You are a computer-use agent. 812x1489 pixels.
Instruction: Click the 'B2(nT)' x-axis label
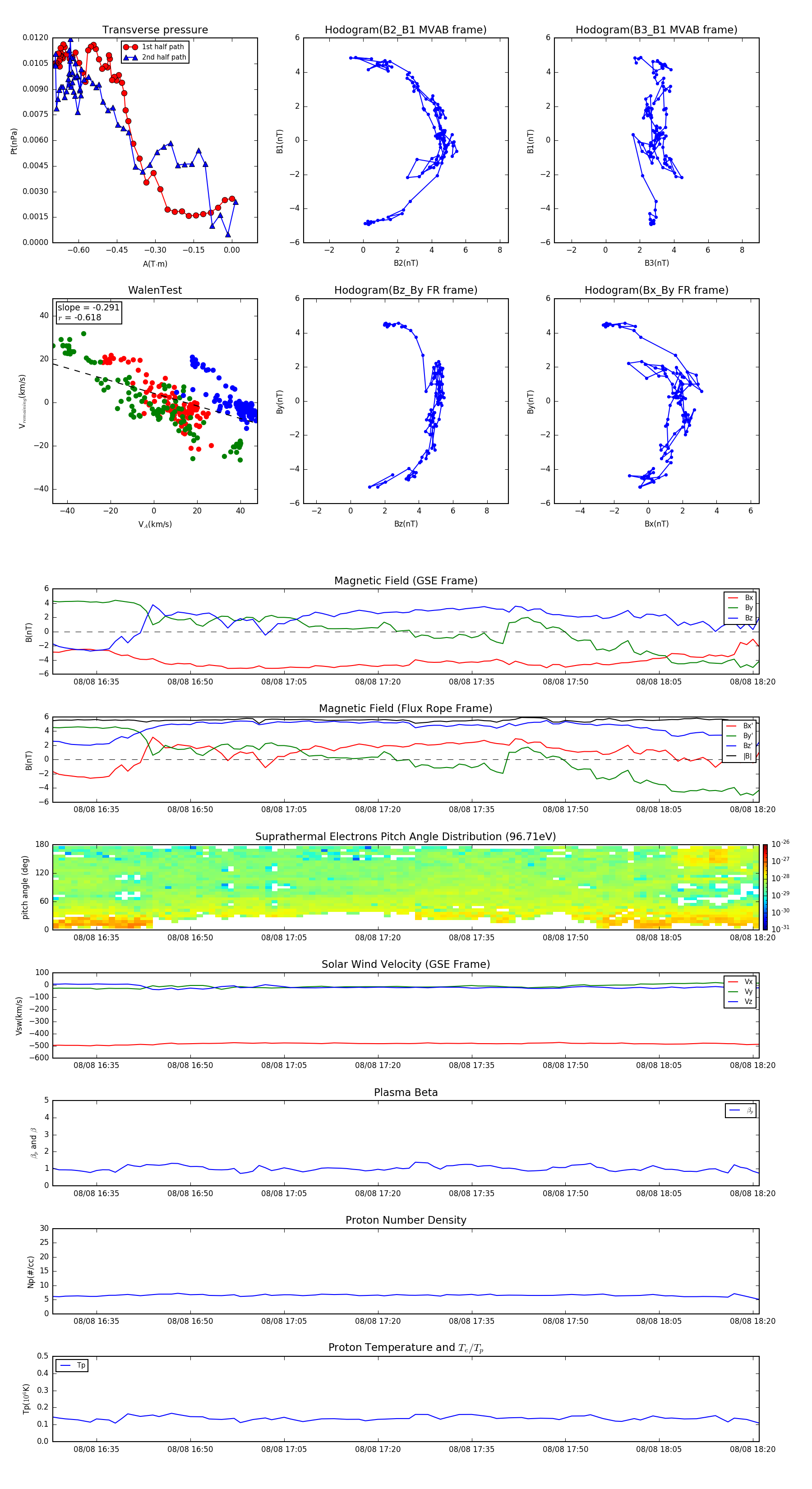(406, 263)
